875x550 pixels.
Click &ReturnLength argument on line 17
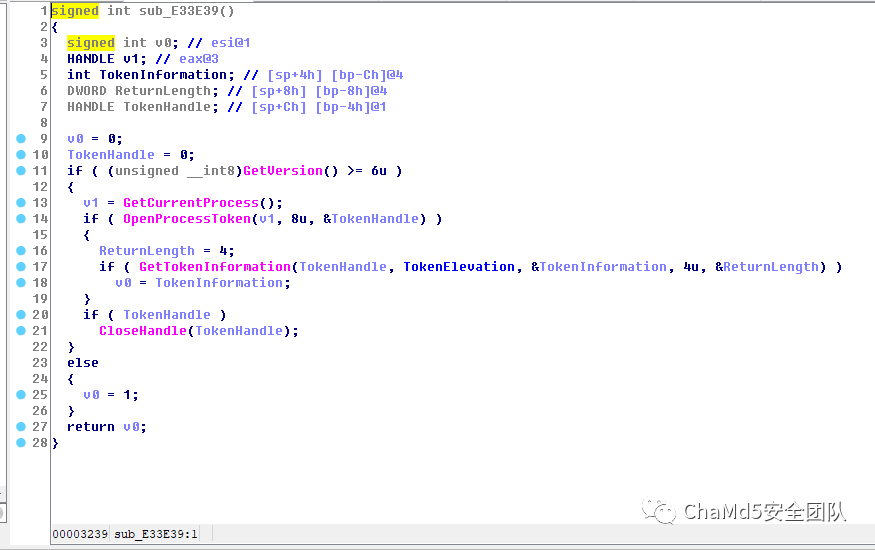point(767,267)
